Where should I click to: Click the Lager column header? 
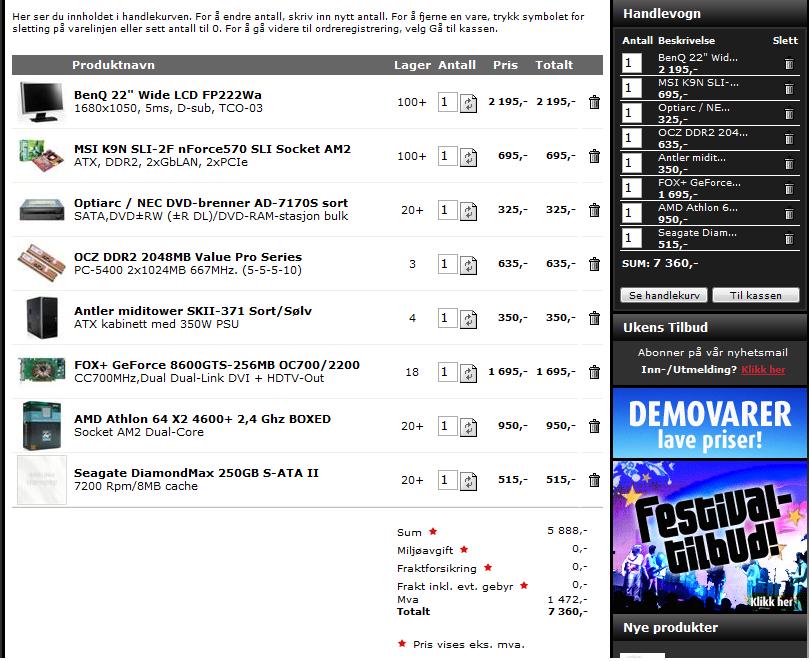pos(412,65)
